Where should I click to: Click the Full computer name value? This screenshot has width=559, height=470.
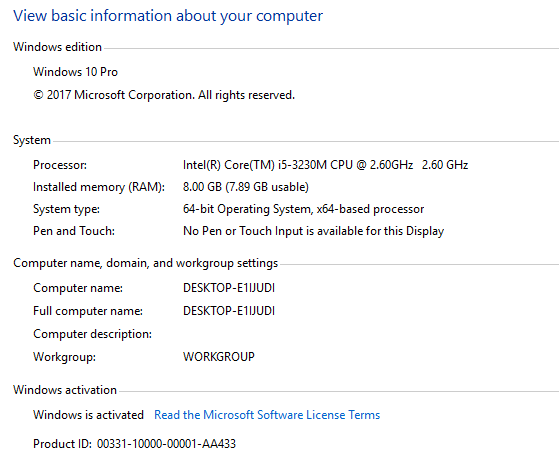pos(229,311)
